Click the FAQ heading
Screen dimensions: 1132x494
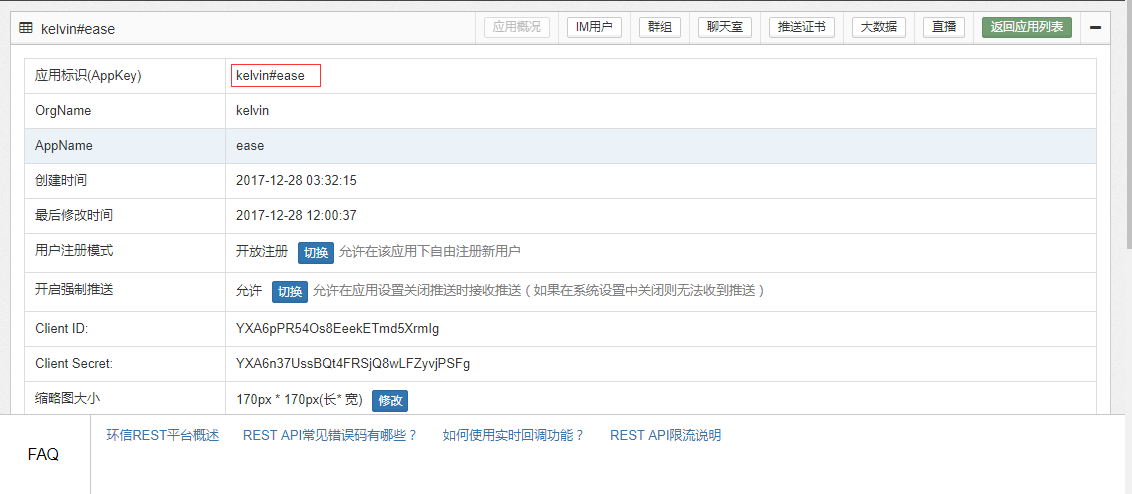coord(43,454)
